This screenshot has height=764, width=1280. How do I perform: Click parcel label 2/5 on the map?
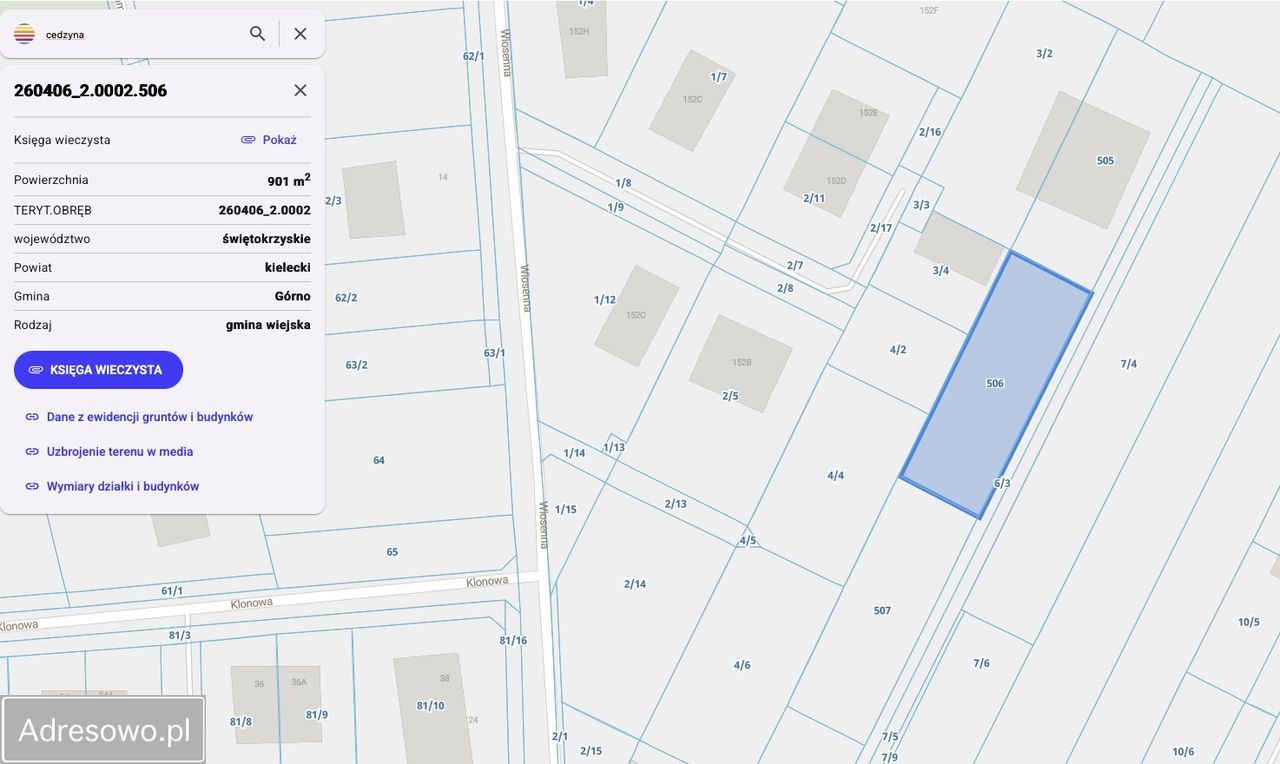(x=730, y=396)
